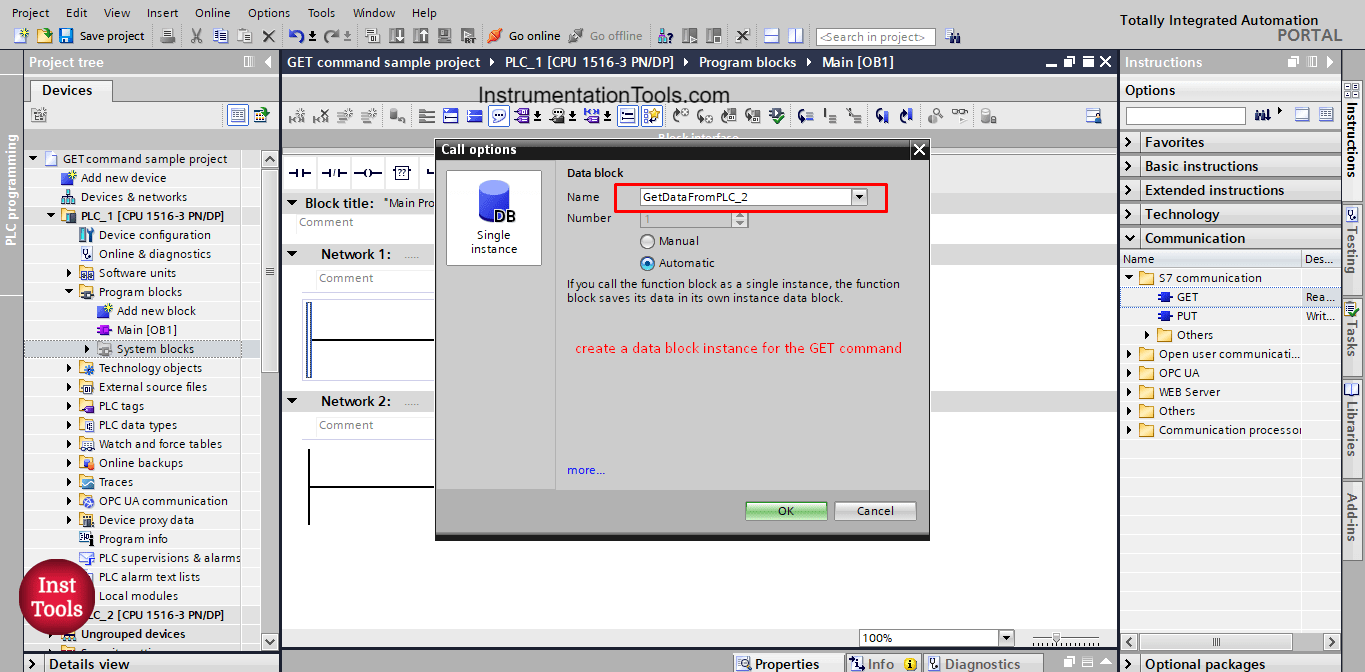Expand the PLC tags tree node
Screen dimensions: 1365x672
click(x=69, y=406)
